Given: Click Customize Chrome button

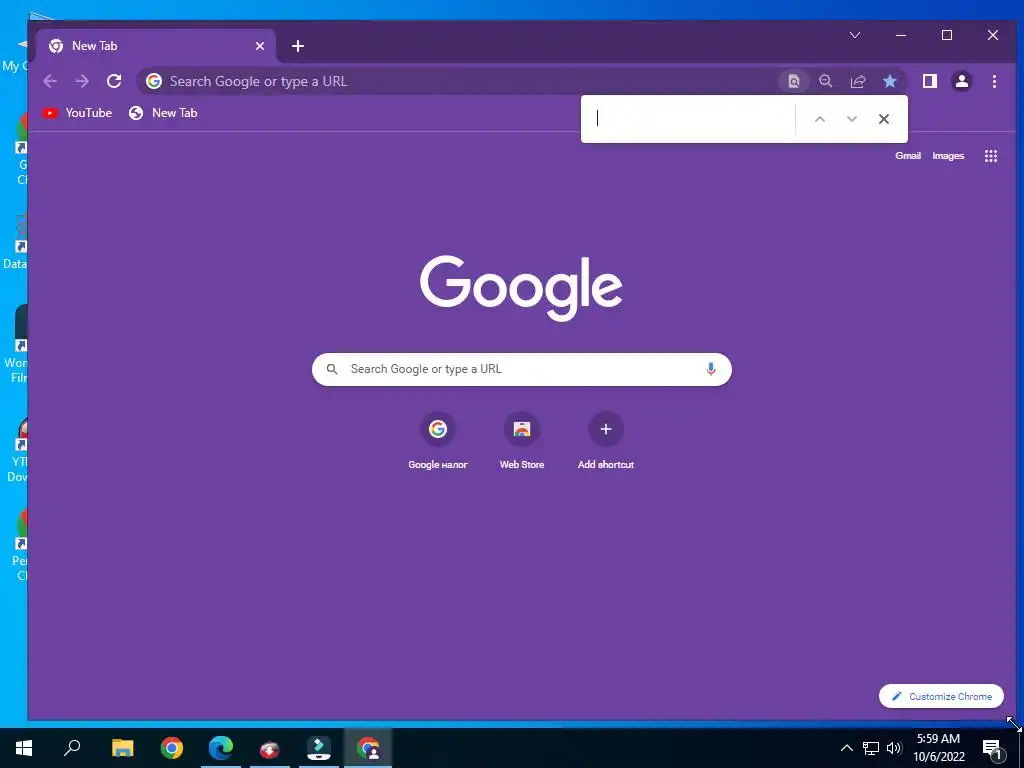Looking at the screenshot, I should (x=941, y=696).
